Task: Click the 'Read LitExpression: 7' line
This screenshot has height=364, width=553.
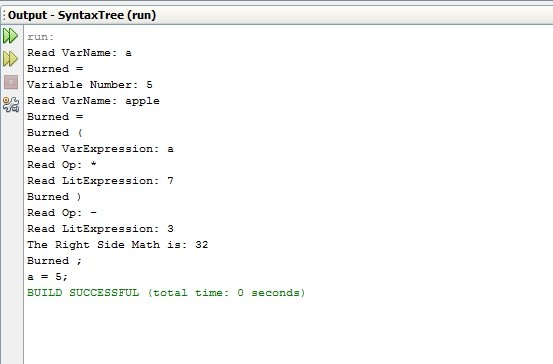Action: [100, 181]
